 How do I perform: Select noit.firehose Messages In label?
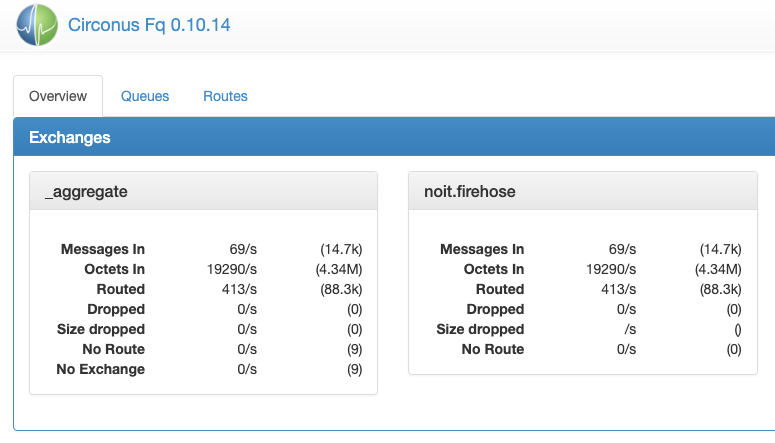point(482,249)
